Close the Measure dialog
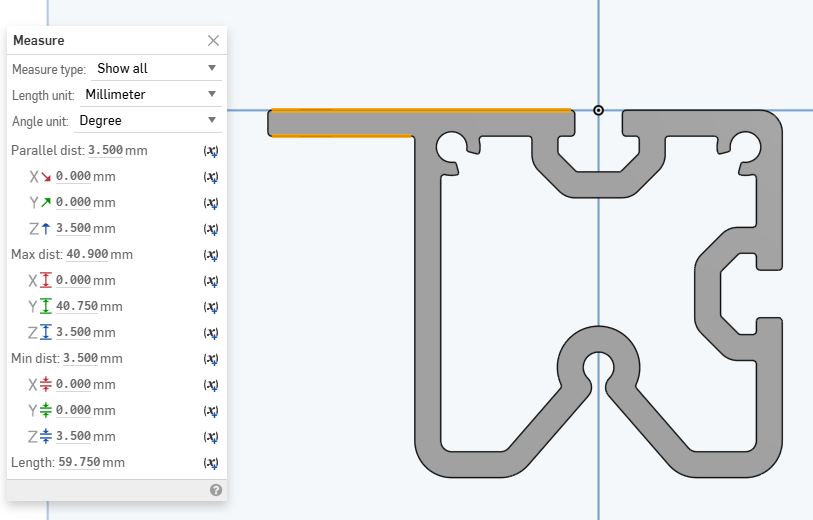Viewport: 813px width, 520px height. pyautogui.click(x=213, y=41)
